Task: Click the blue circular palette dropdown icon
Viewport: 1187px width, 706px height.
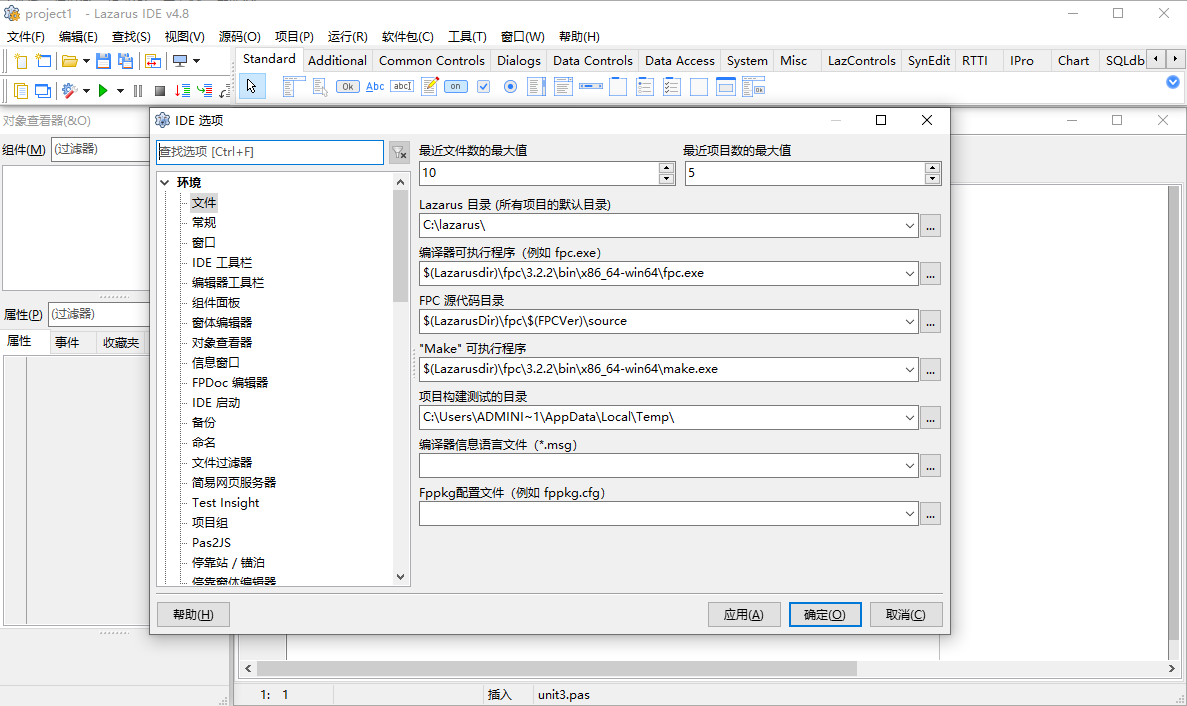Action: pos(1173,82)
